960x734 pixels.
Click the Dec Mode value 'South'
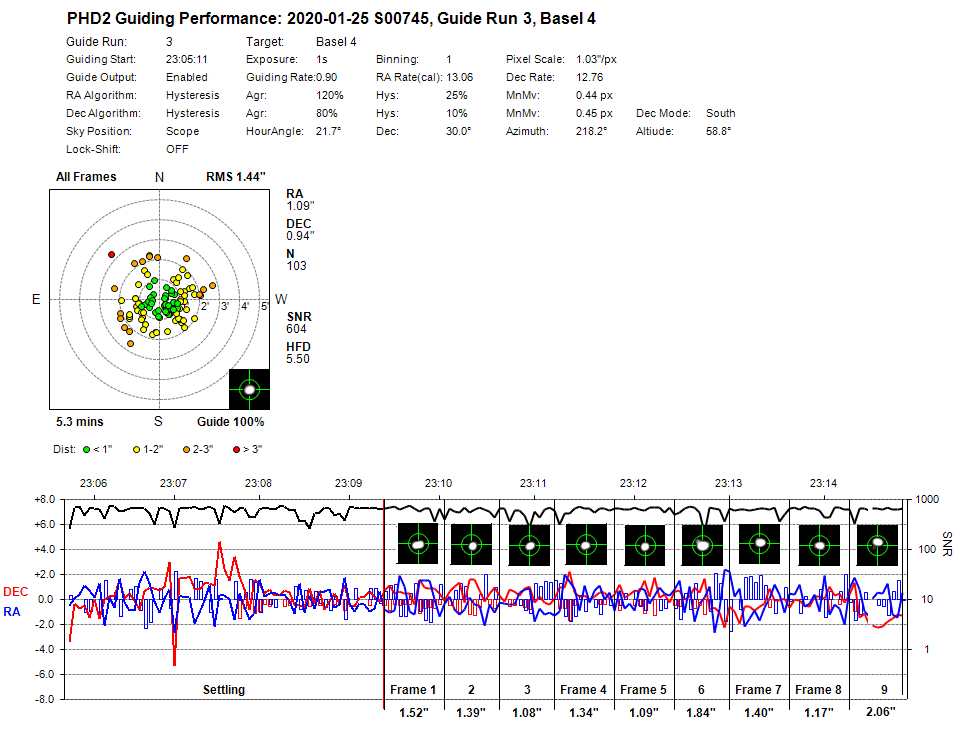[x=721, y=113]
